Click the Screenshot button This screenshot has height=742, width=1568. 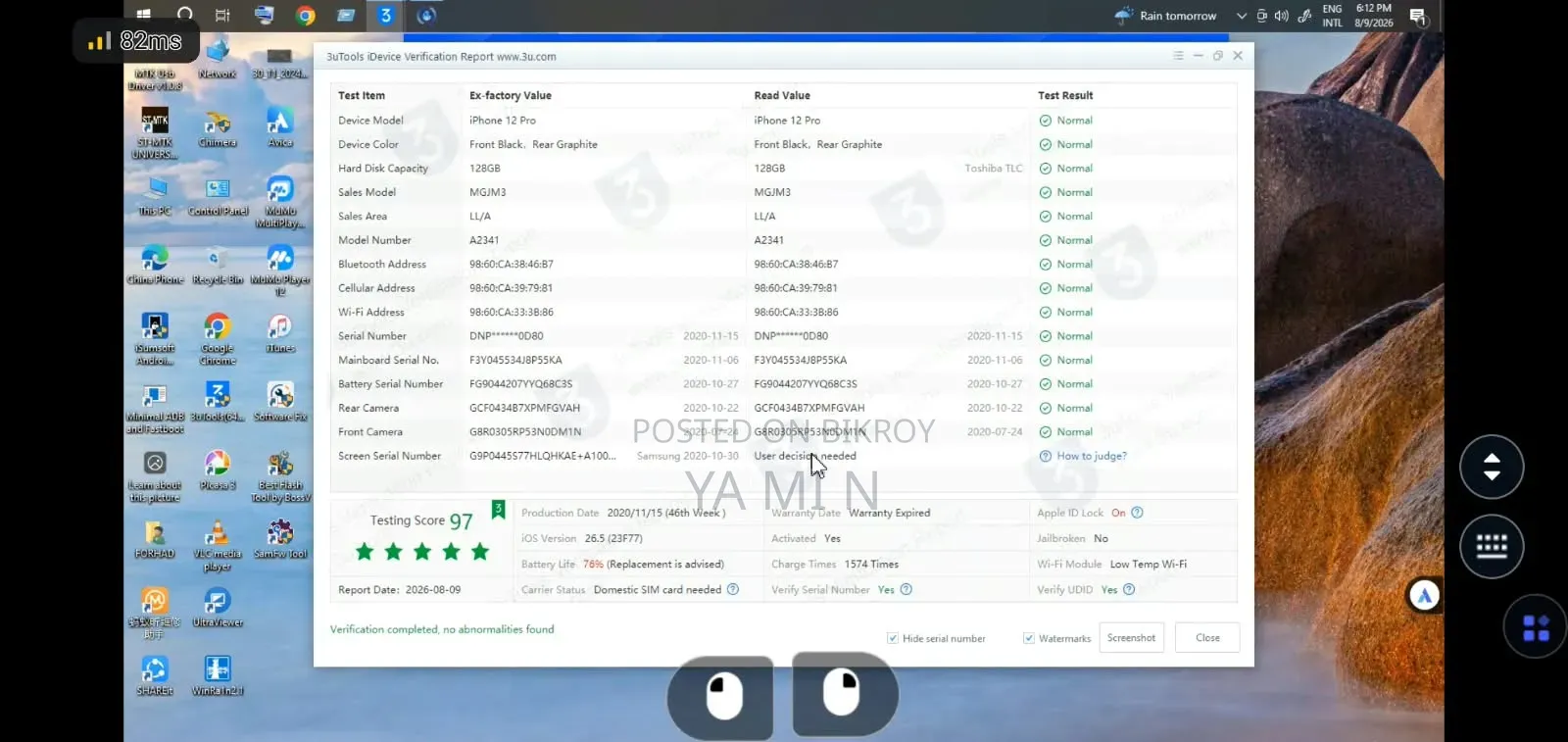click(1132, 638)
